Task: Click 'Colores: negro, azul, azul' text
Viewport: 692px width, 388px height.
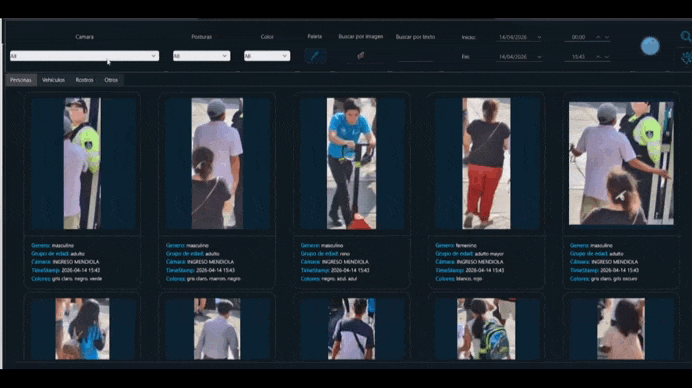Action: point(329,279)
